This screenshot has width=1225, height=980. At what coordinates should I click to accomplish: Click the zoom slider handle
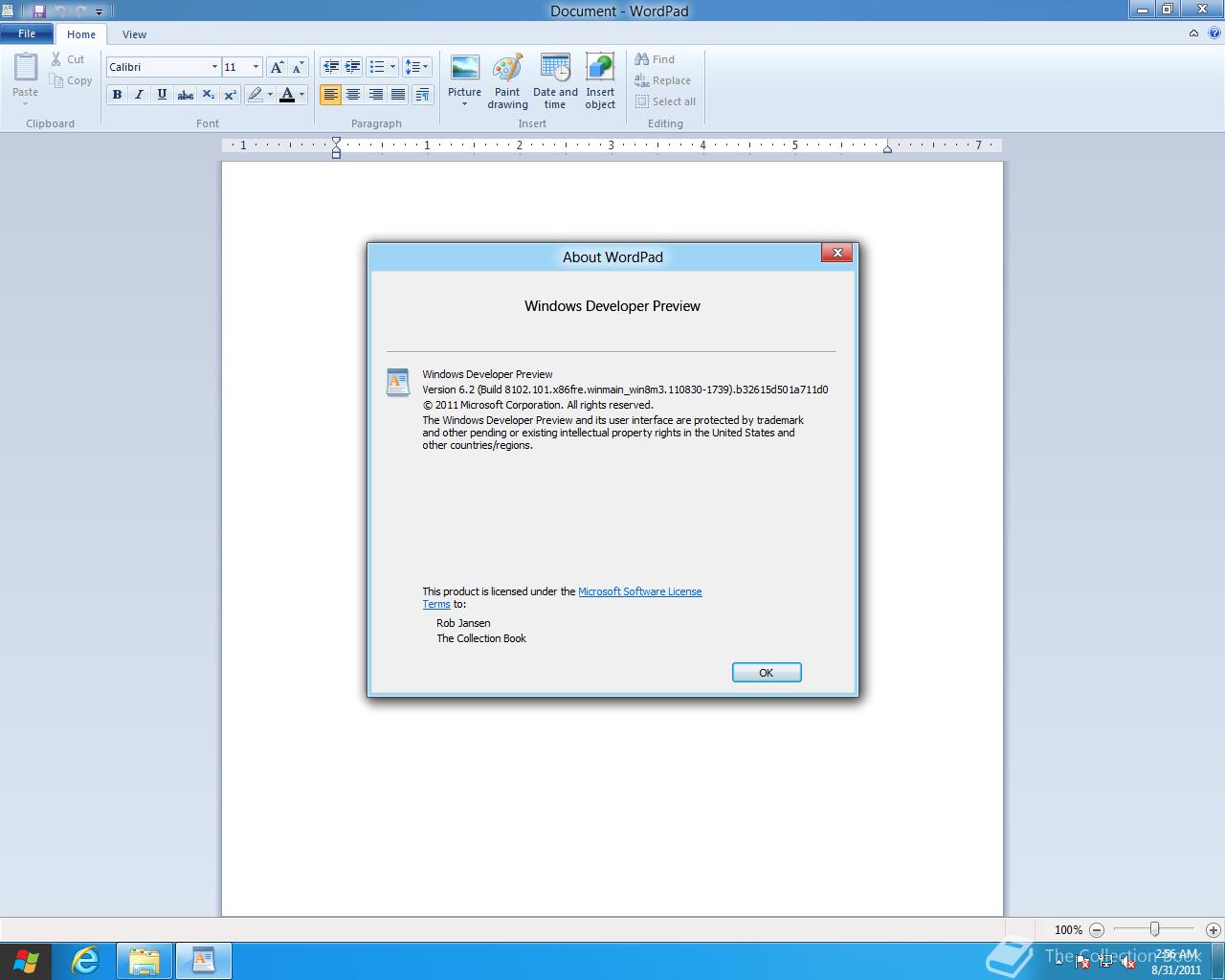coord(1155,929)
